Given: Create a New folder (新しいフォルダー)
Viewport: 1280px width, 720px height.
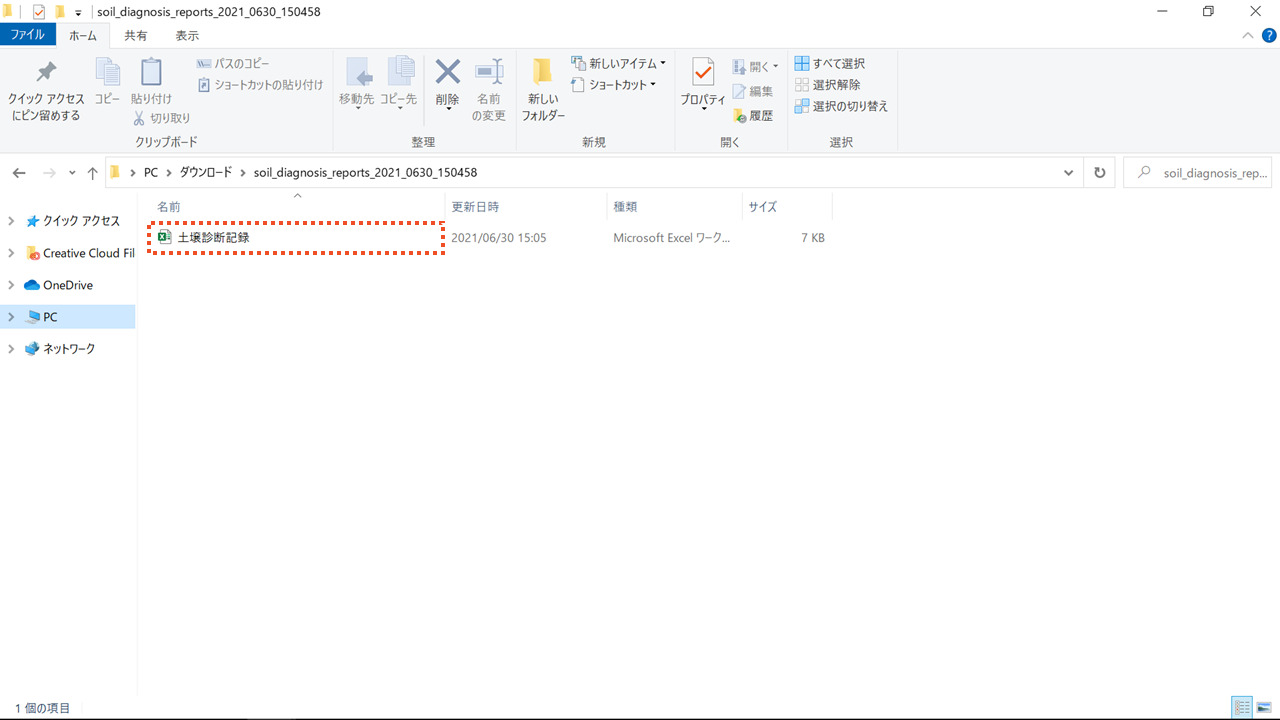Looking at the screenshot, I should point(543,90).
